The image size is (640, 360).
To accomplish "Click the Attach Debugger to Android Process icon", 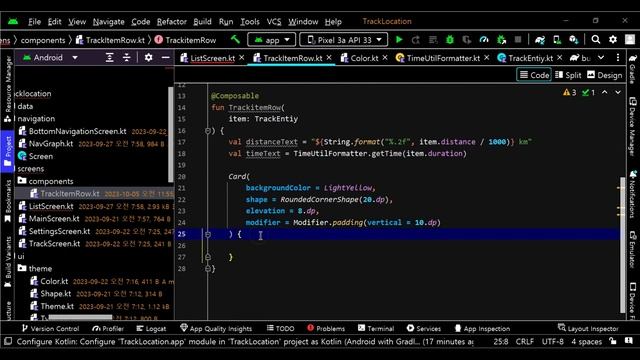I will (501, 40).
